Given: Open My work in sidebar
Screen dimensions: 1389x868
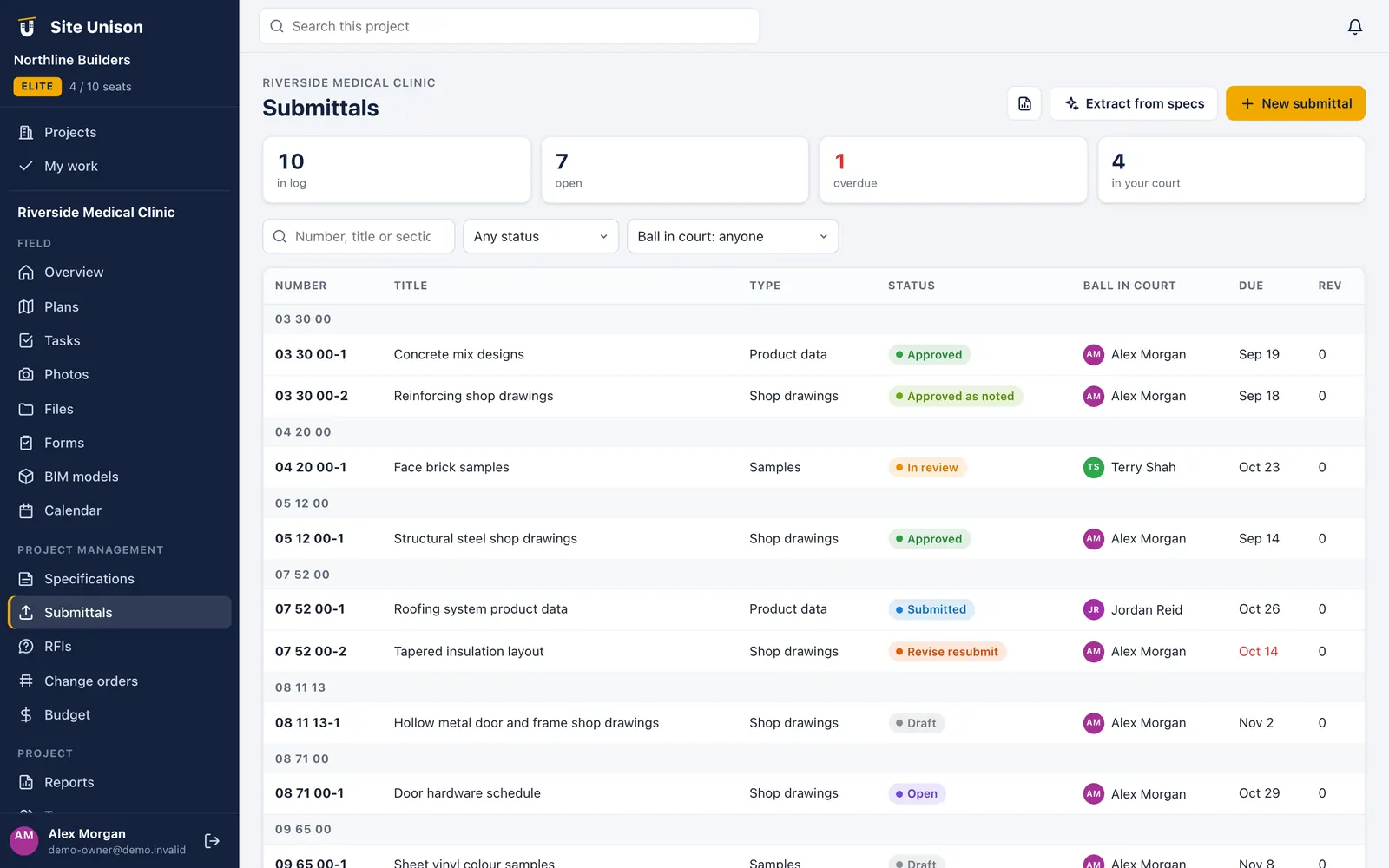Looking at the screenshot, I should pyautogui.click(x=119, y=166).
